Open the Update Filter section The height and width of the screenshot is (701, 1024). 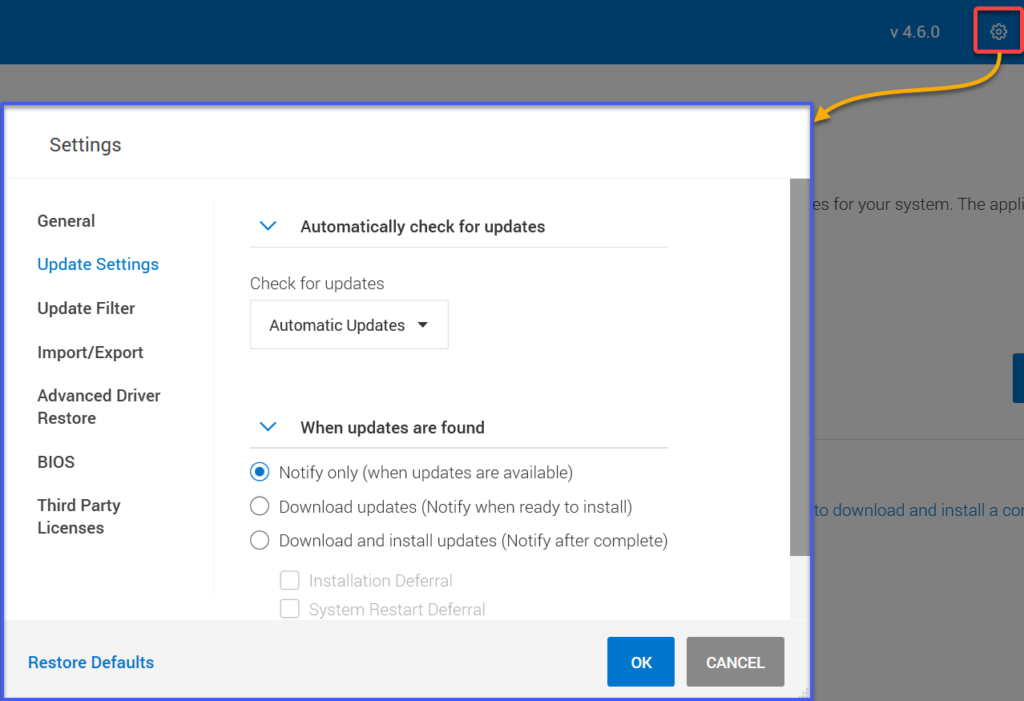(x=86, y=308)
